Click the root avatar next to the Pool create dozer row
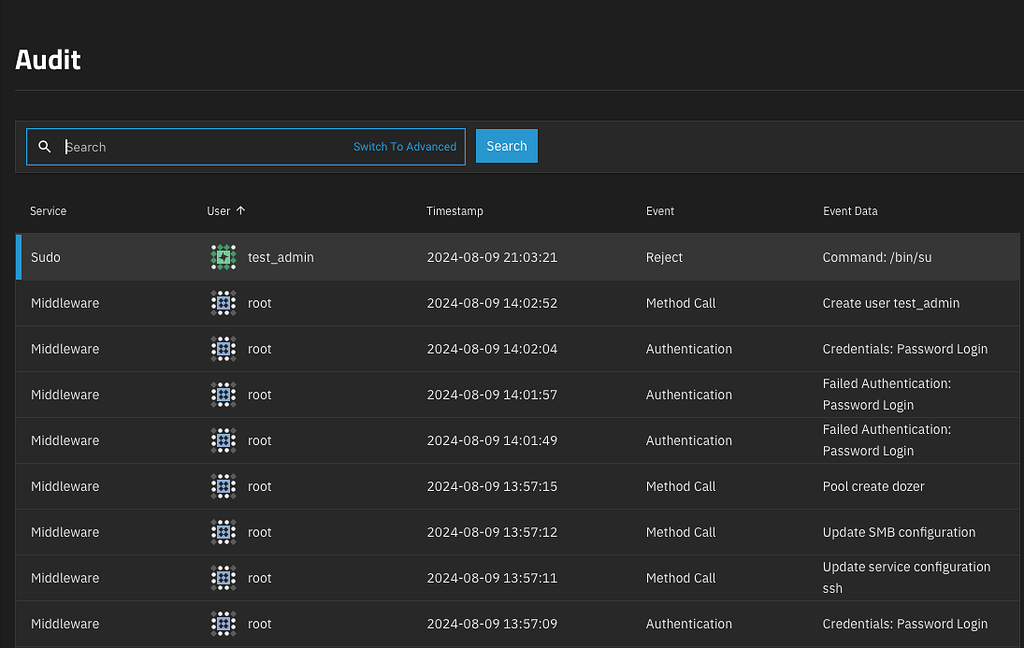Viewport: 1024px width, 648px height. (223, 486)
